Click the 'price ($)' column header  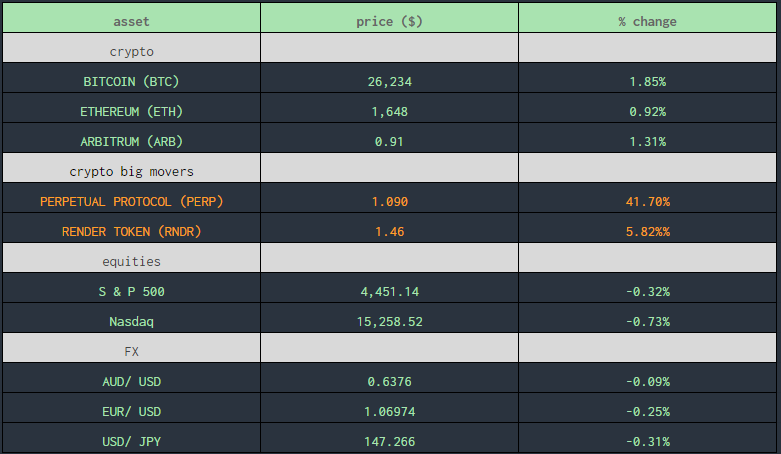pos(390,18)
